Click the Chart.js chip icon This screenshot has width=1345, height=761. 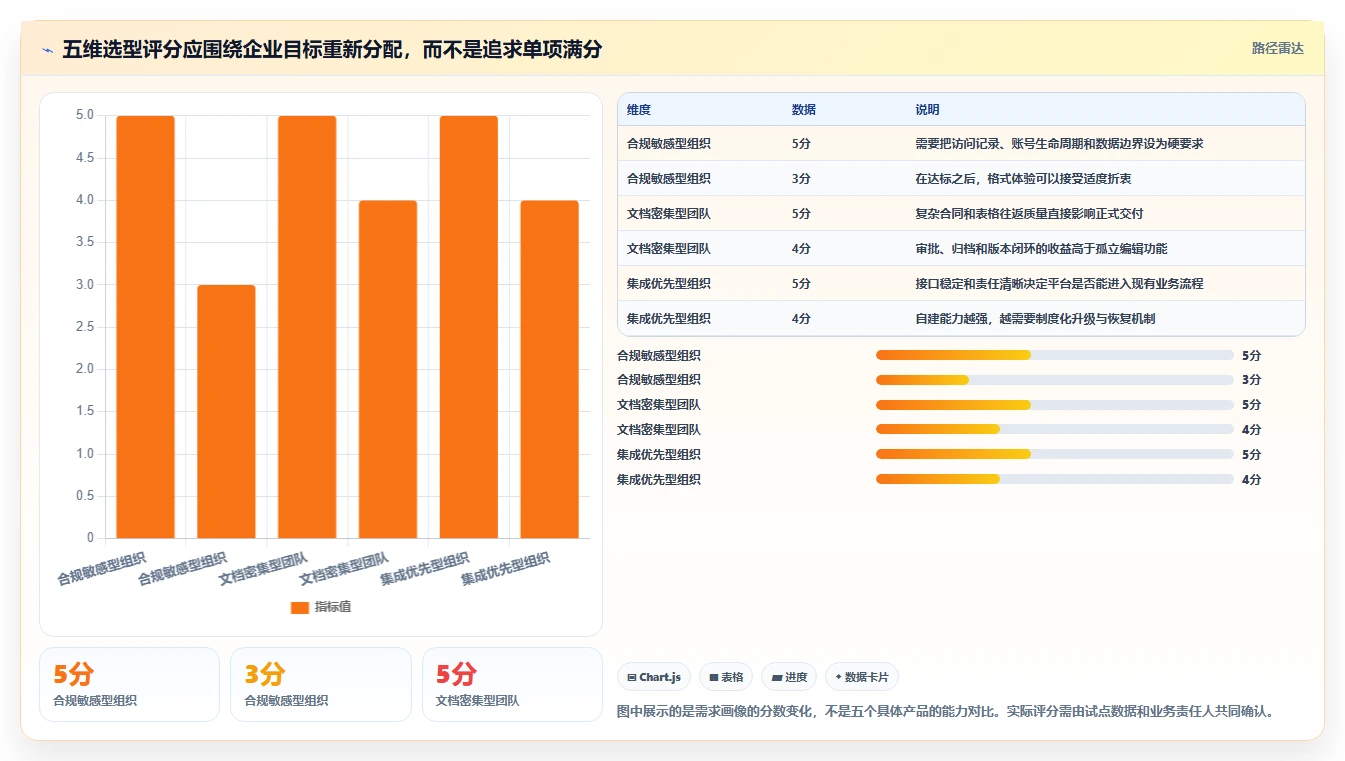click(x=632, y=677)
